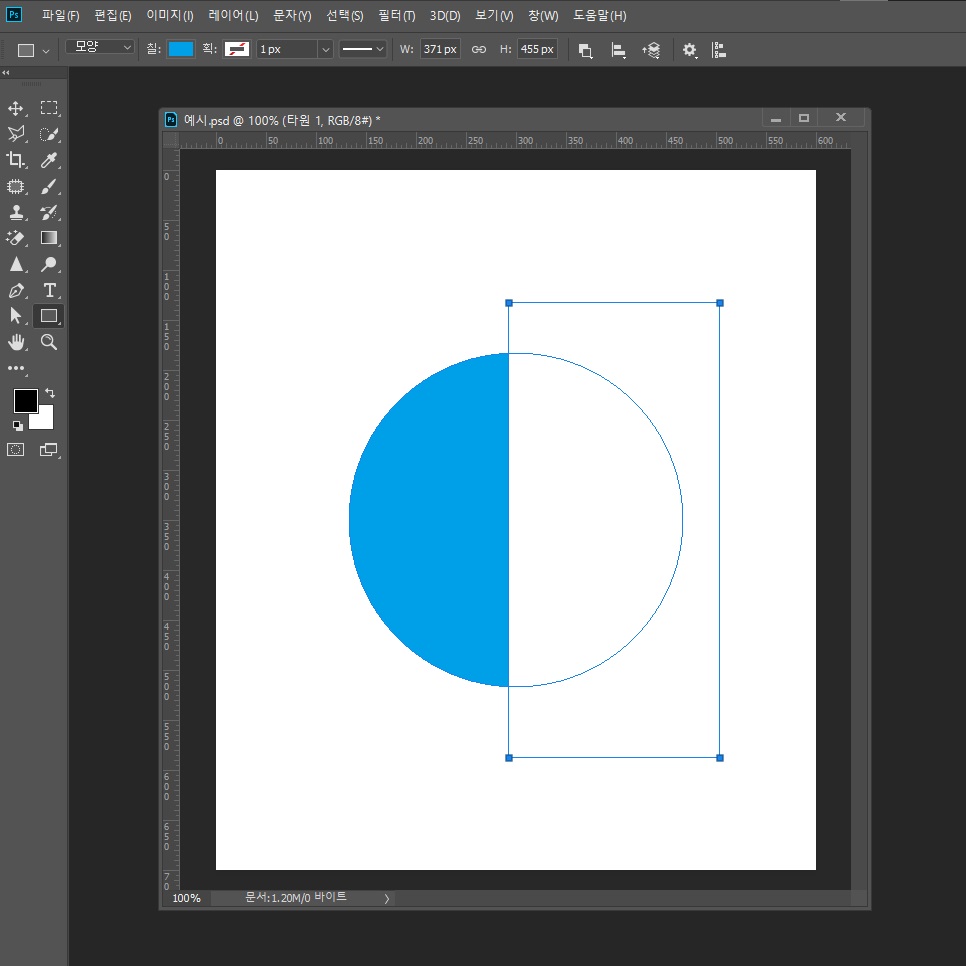
Task: Select the Path Selection arrow tool
Action: (16, 316)
